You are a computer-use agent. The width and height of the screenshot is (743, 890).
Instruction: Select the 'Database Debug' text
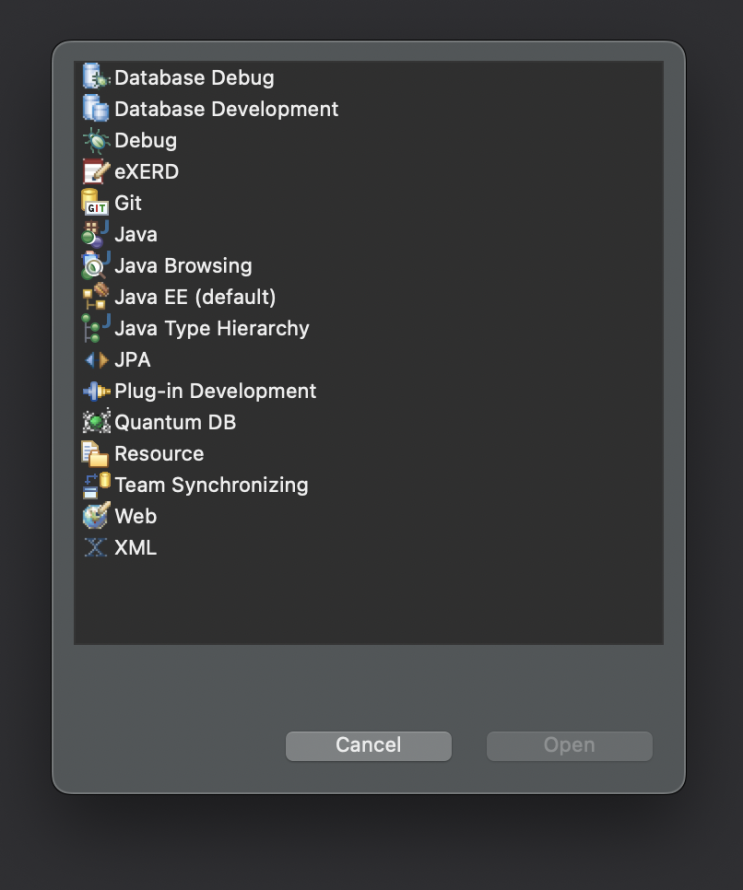coord(194,78)
